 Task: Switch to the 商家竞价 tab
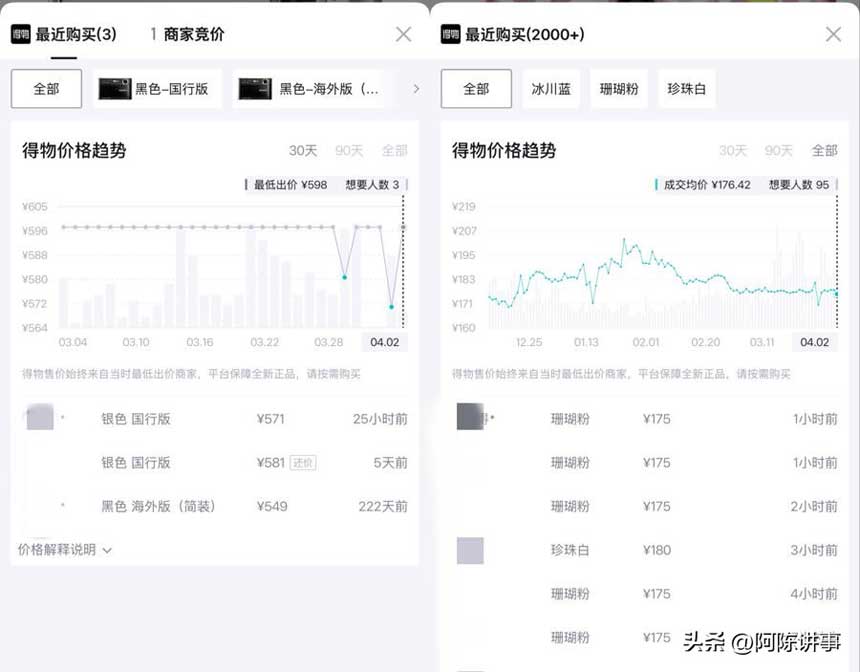[x=194, y=35]
